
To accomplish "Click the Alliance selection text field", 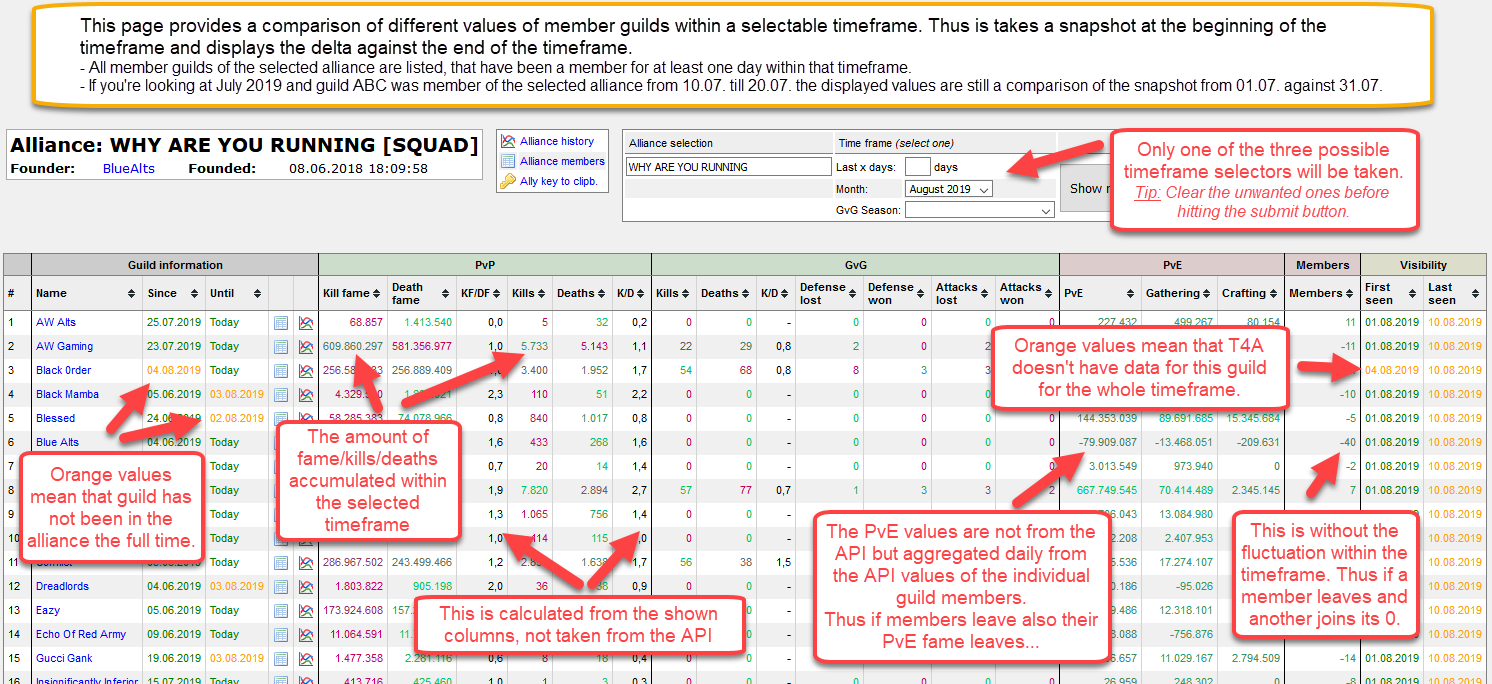I will click(728, 167).
